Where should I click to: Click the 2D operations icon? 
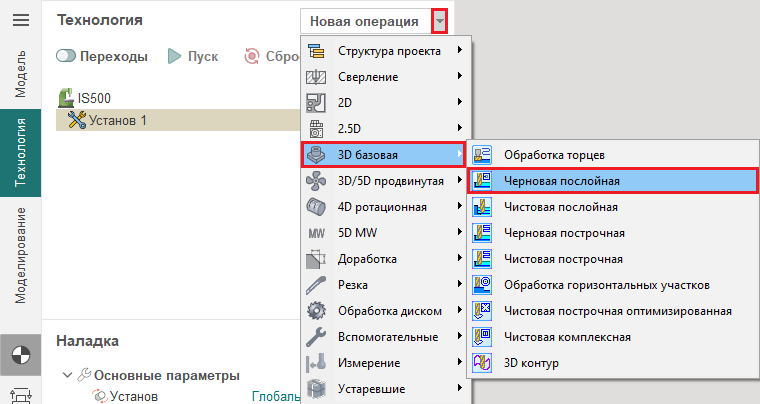[317, 102]
